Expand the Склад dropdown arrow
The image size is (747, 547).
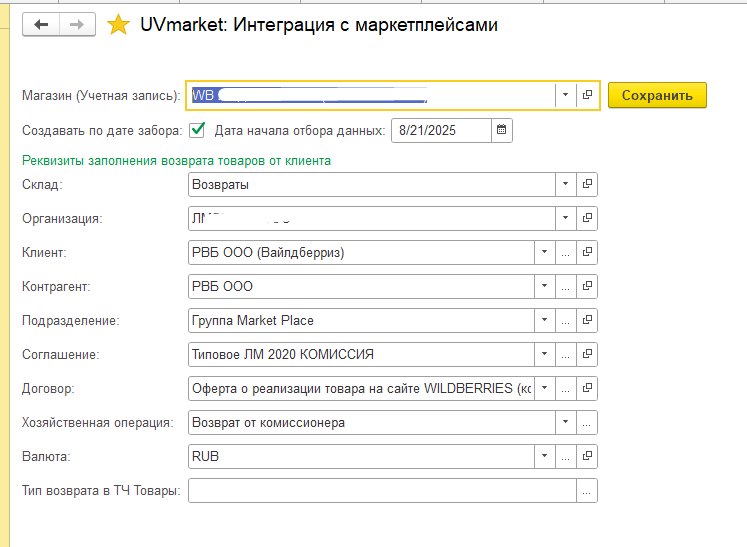(x=565, y=184)
